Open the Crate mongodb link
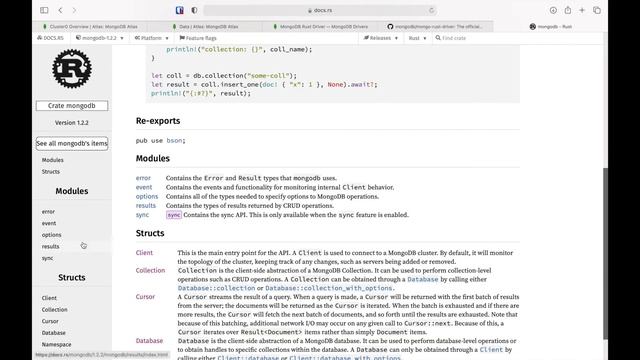Viewport: 640px width, 360px height. [x=72, y=106]
